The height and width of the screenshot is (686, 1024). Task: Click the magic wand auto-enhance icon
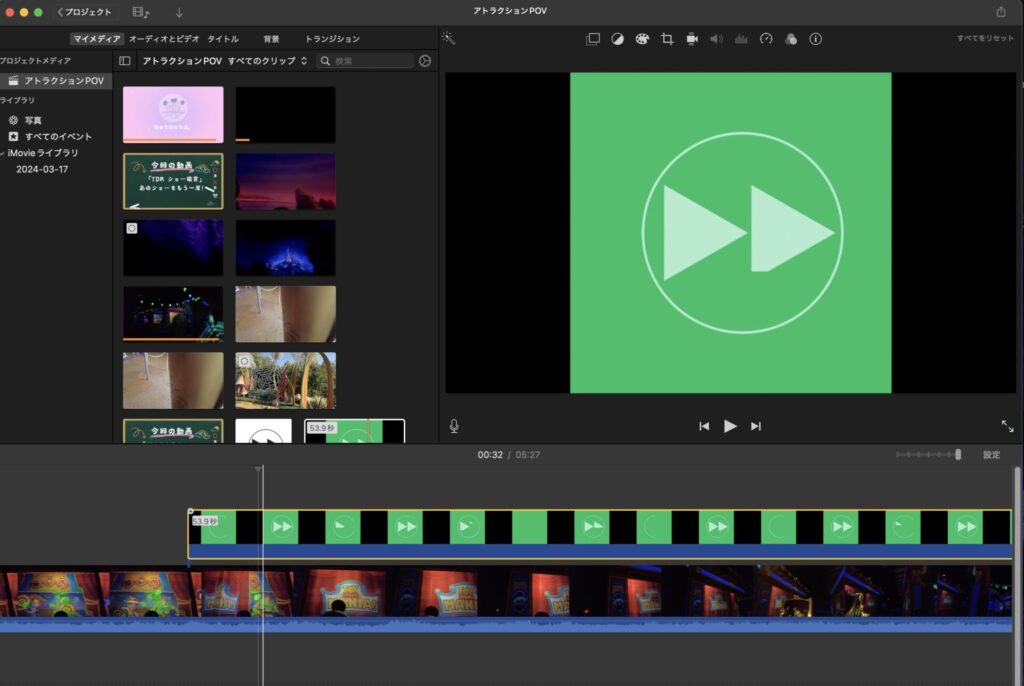click(x=449, y=39)
